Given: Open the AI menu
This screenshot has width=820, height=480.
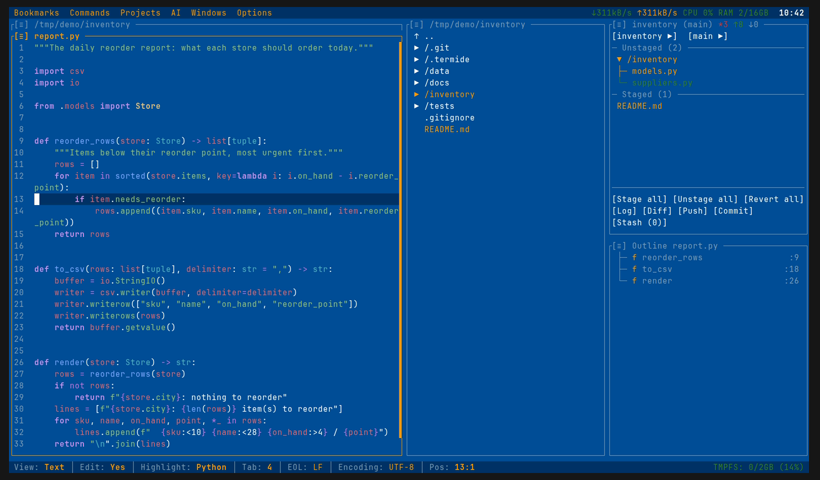Looking at the screenshot, I should point(176,13).
